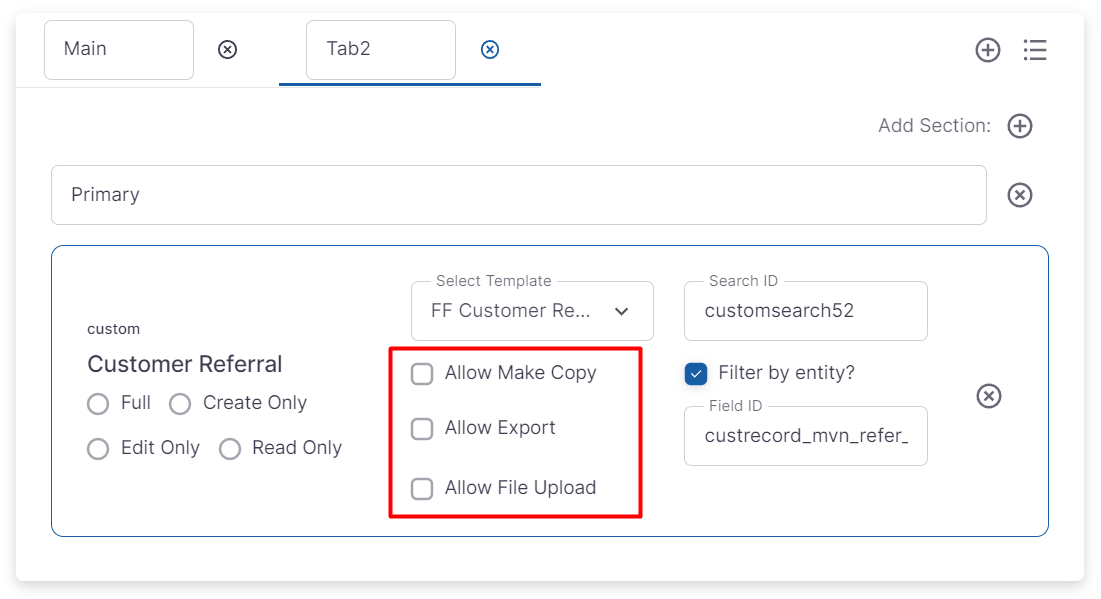Screen dimensions: 1101x599
Task: Add a new tab with plus icon
Action: [x=988, y=50]
